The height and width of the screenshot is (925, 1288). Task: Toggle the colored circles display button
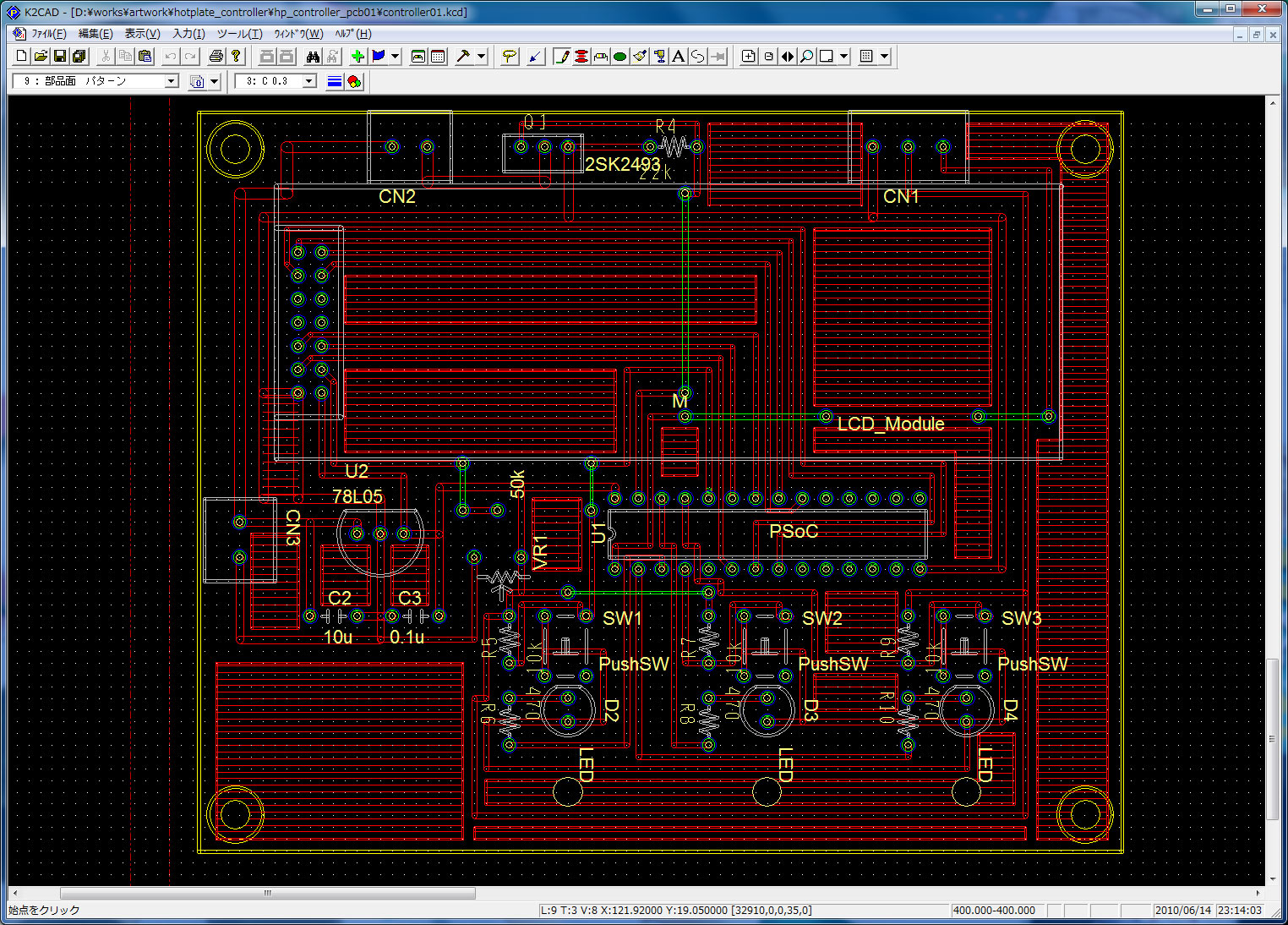tap(354, 81)
